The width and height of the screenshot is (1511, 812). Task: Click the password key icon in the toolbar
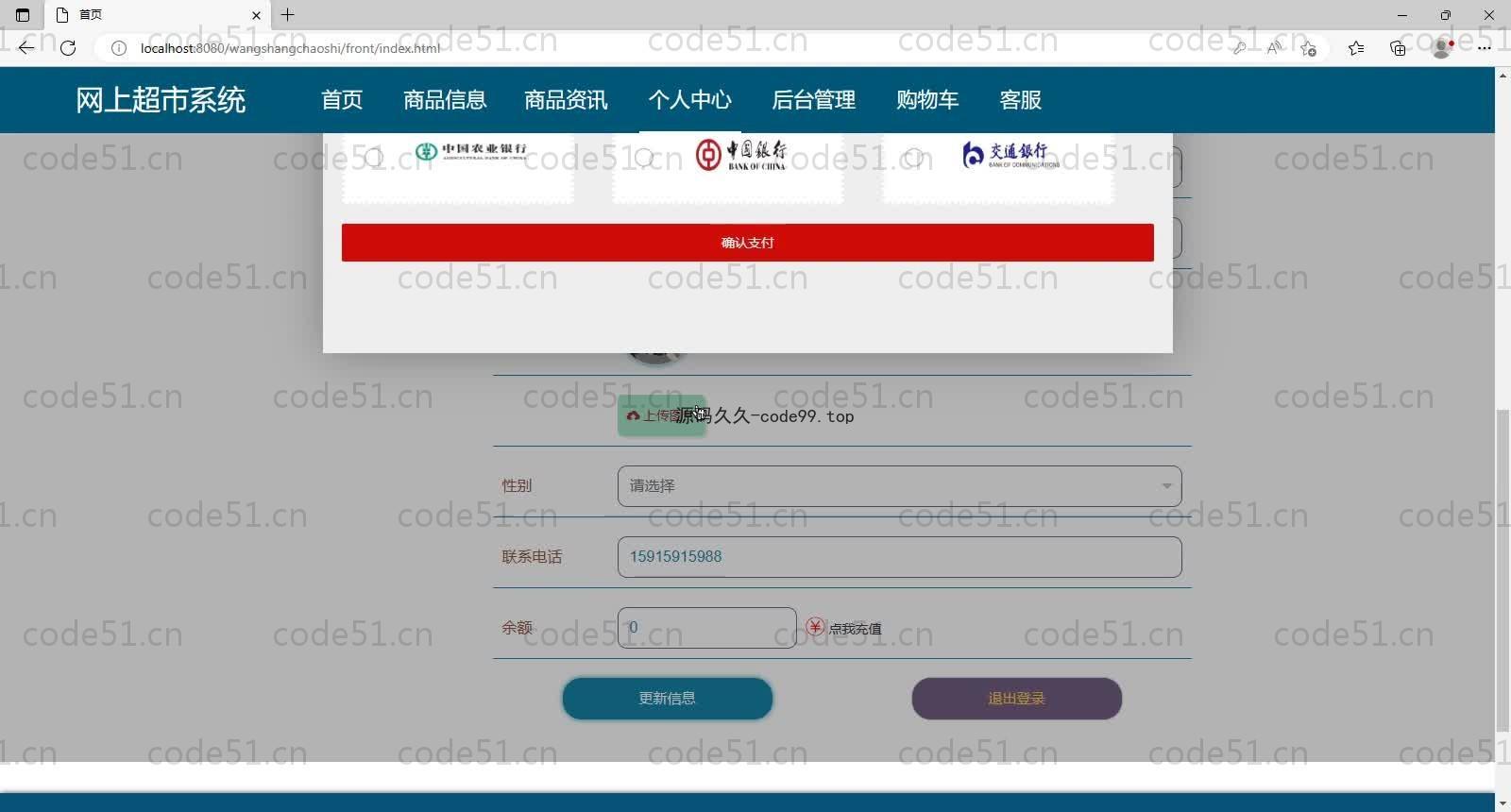(1239, 48)
